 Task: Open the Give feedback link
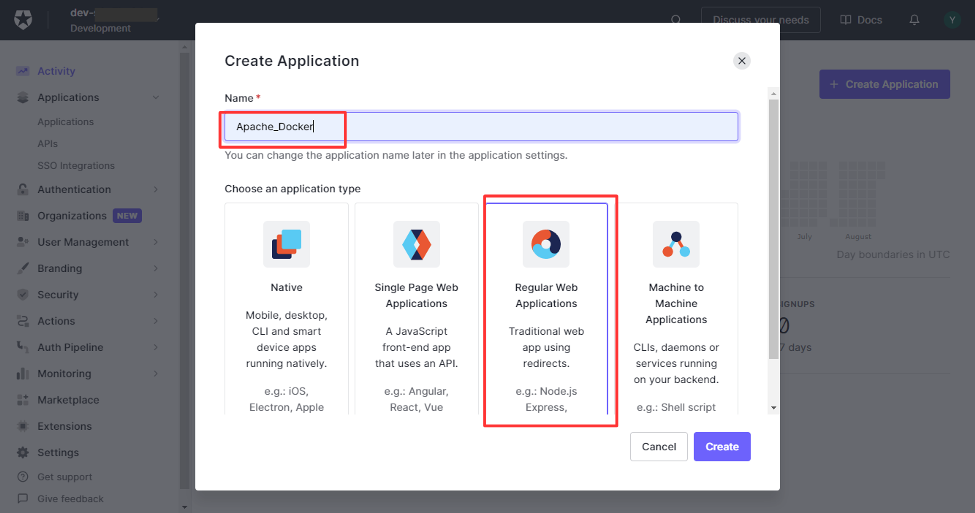coord(70,499)
